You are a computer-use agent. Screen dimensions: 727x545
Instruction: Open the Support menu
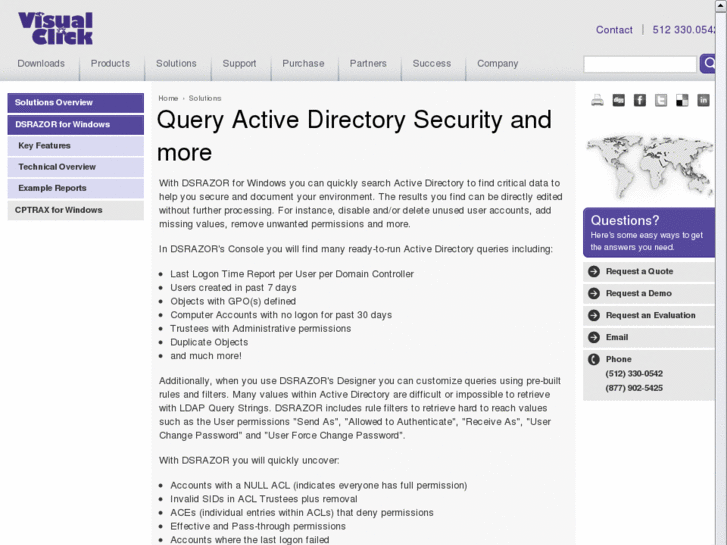239,64
